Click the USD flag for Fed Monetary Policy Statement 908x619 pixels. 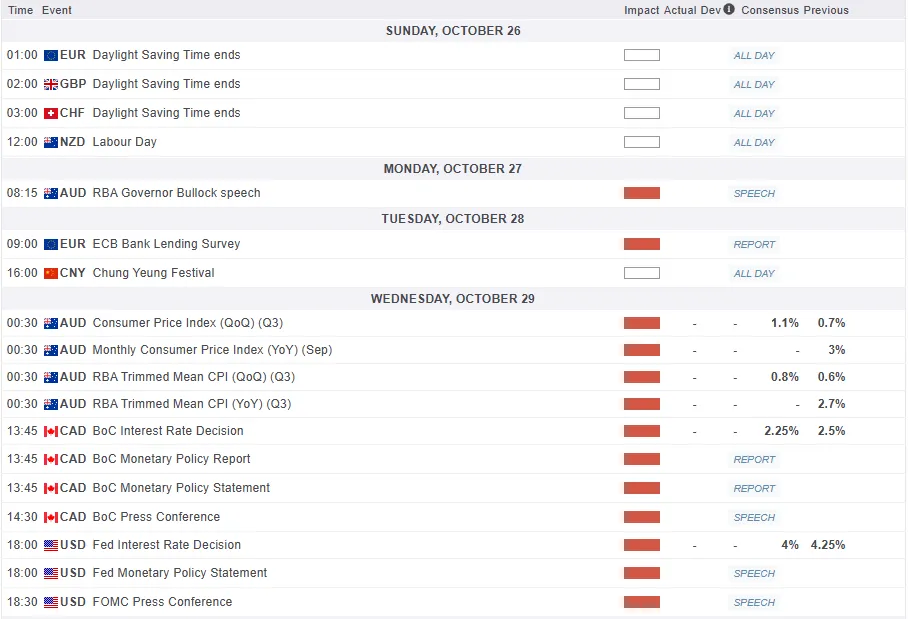(x=51, y=573)
